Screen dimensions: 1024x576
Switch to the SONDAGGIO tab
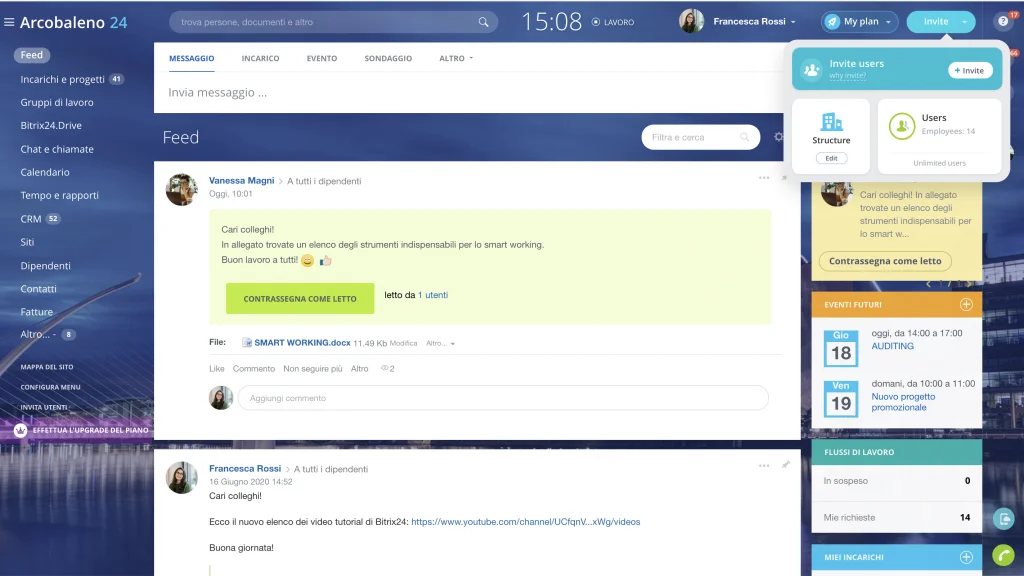coord(388,58)
